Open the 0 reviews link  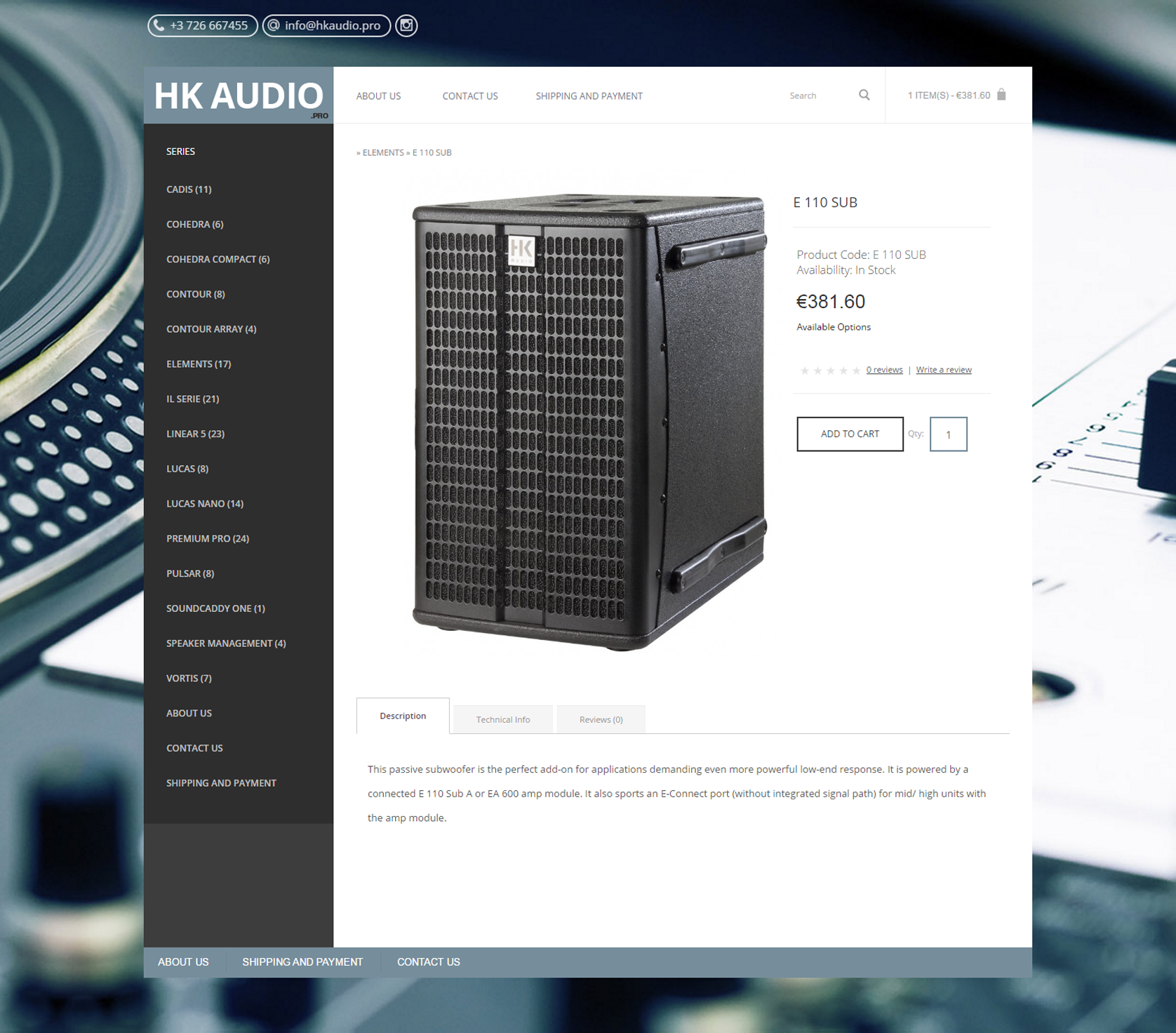point(884,370)
